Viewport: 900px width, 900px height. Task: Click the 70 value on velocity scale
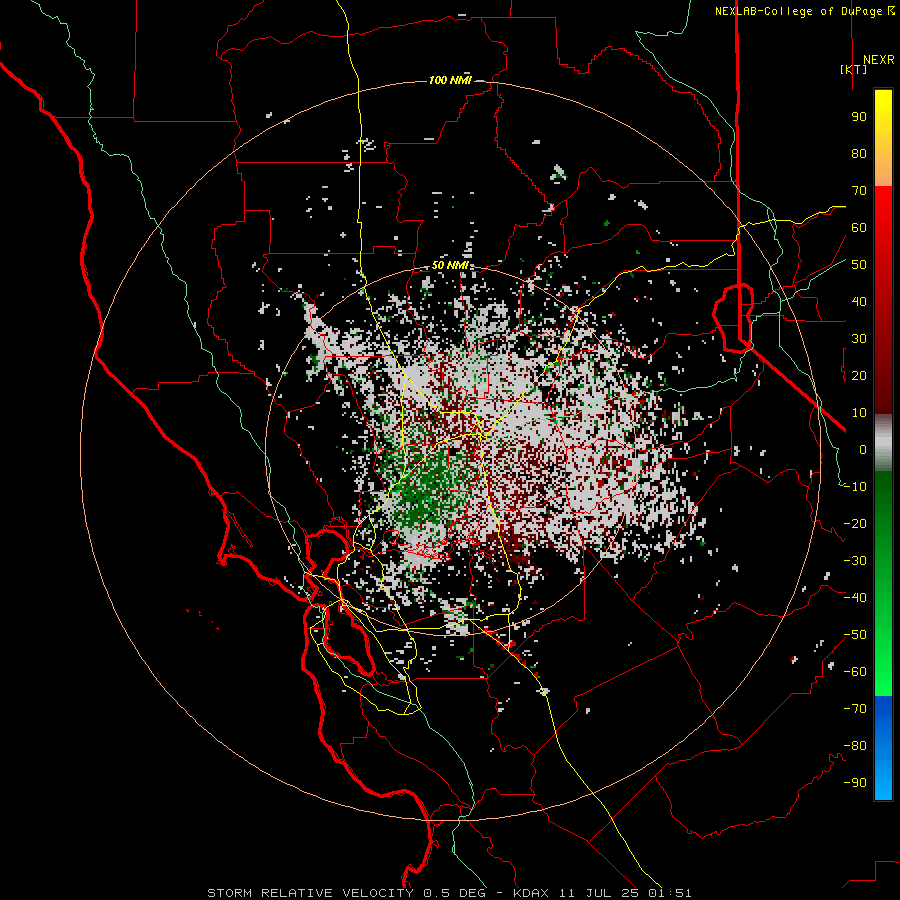coord(859,191)
